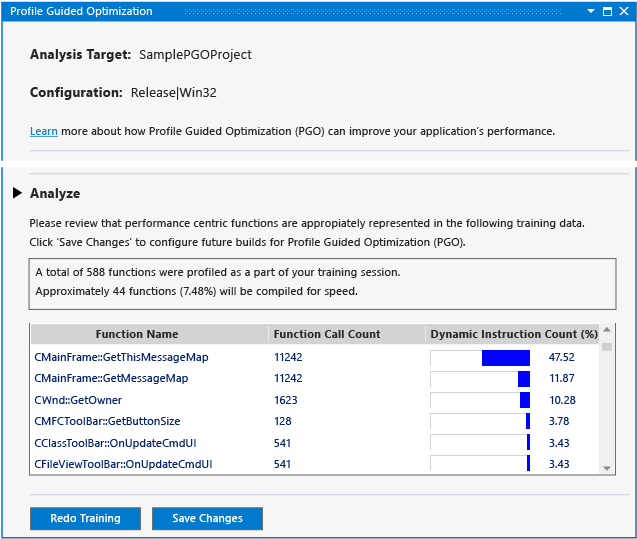Sort by Dynamic Instruction Count column
This screenshot has height=539, width=637.
(x=513, y=334)
